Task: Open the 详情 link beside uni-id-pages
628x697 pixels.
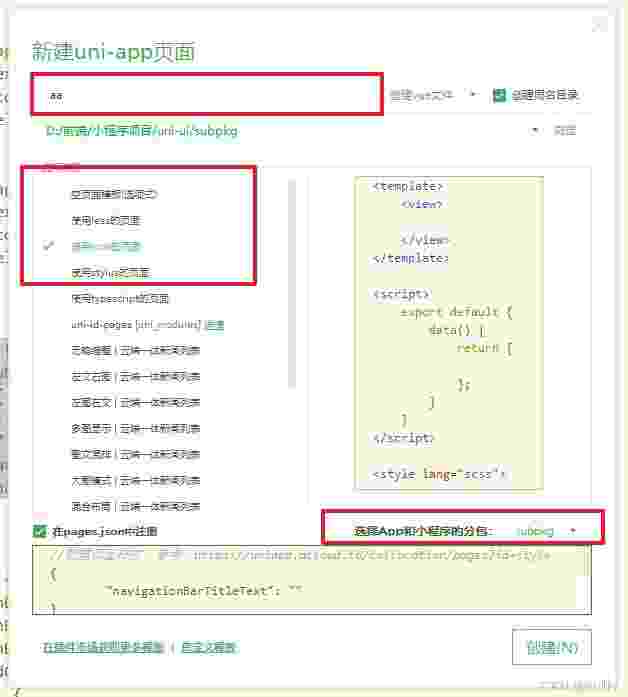Action: [215, 325]
